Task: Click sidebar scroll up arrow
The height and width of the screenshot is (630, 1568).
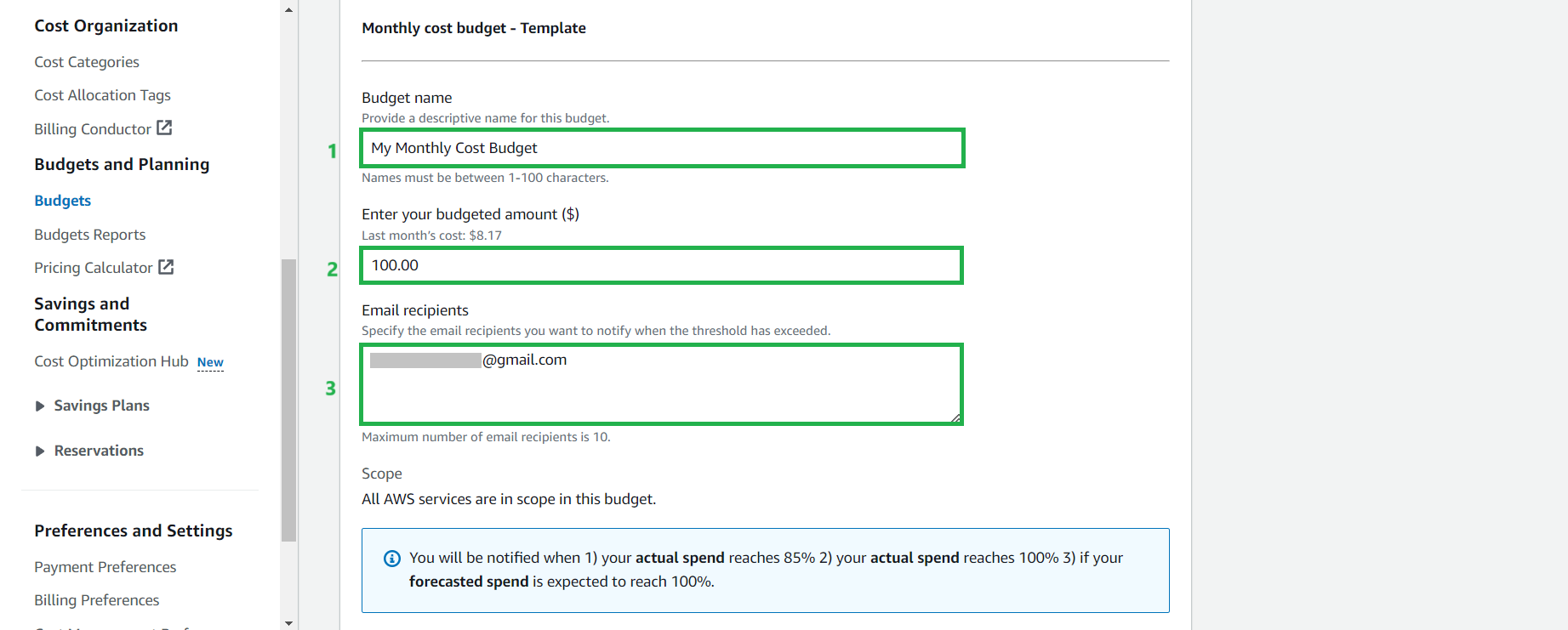Action: point(289,10)
